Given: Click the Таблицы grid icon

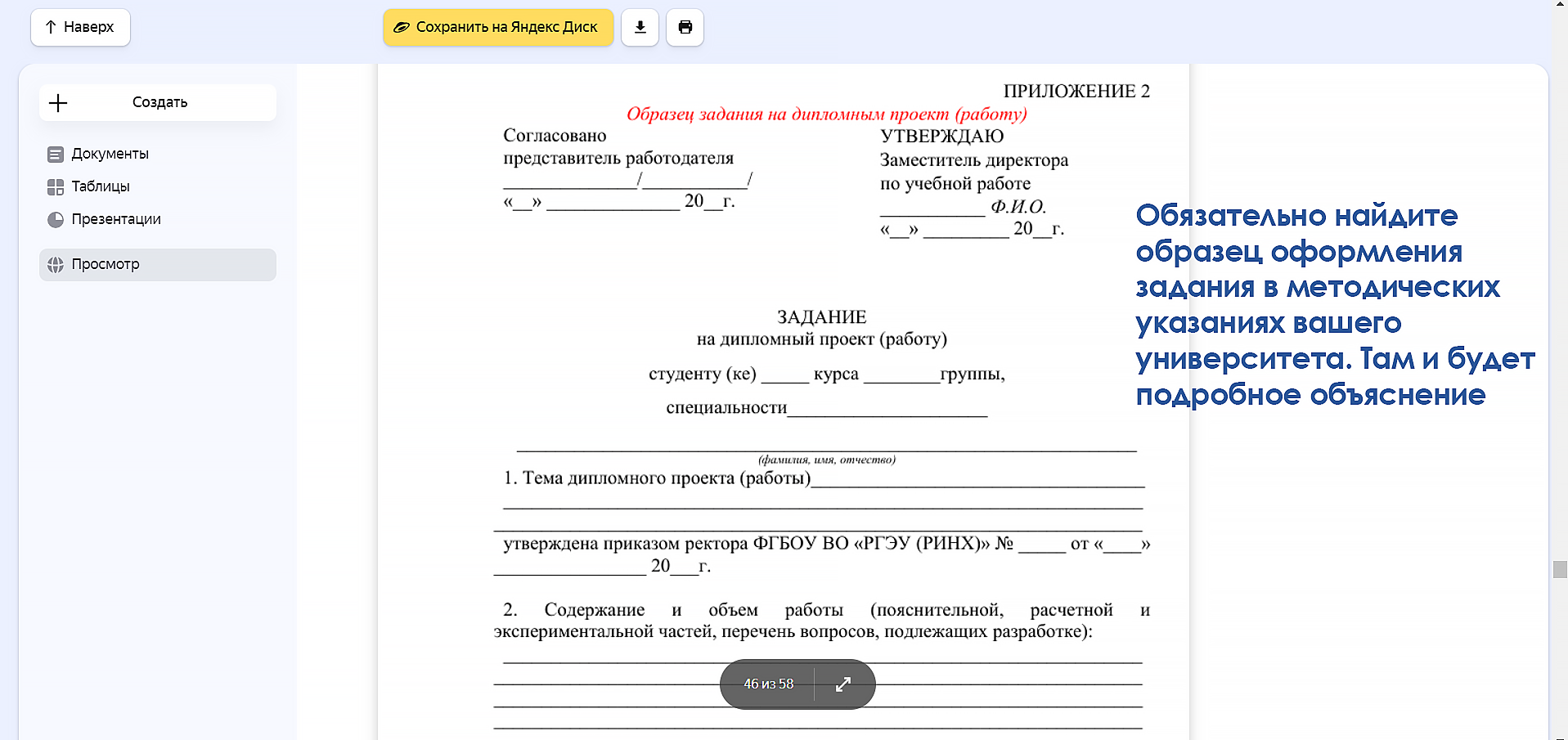Looking at the screenshot, I should pyautogui.click(x=56, y=187).
